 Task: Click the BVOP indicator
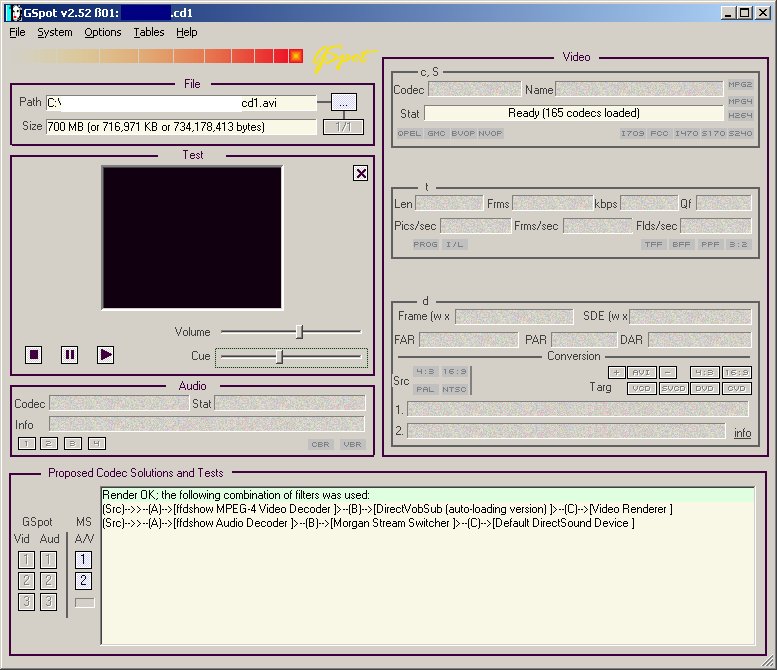click(463, 133)
